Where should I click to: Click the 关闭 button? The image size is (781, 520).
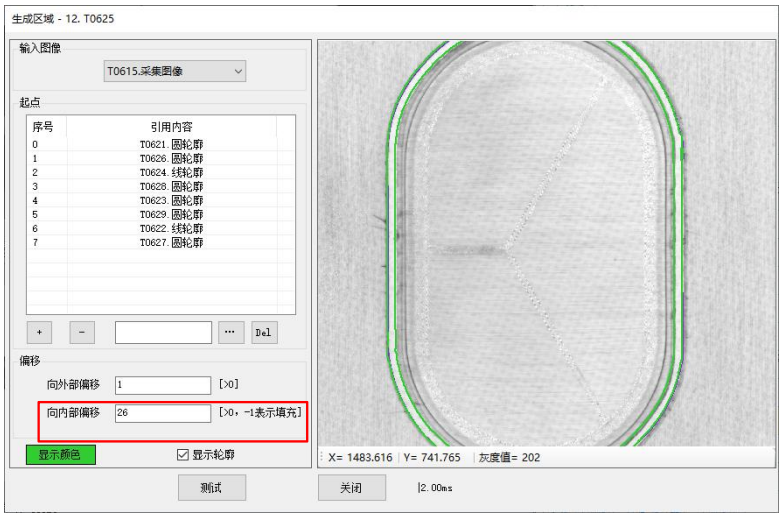click(x=351, y=488)
